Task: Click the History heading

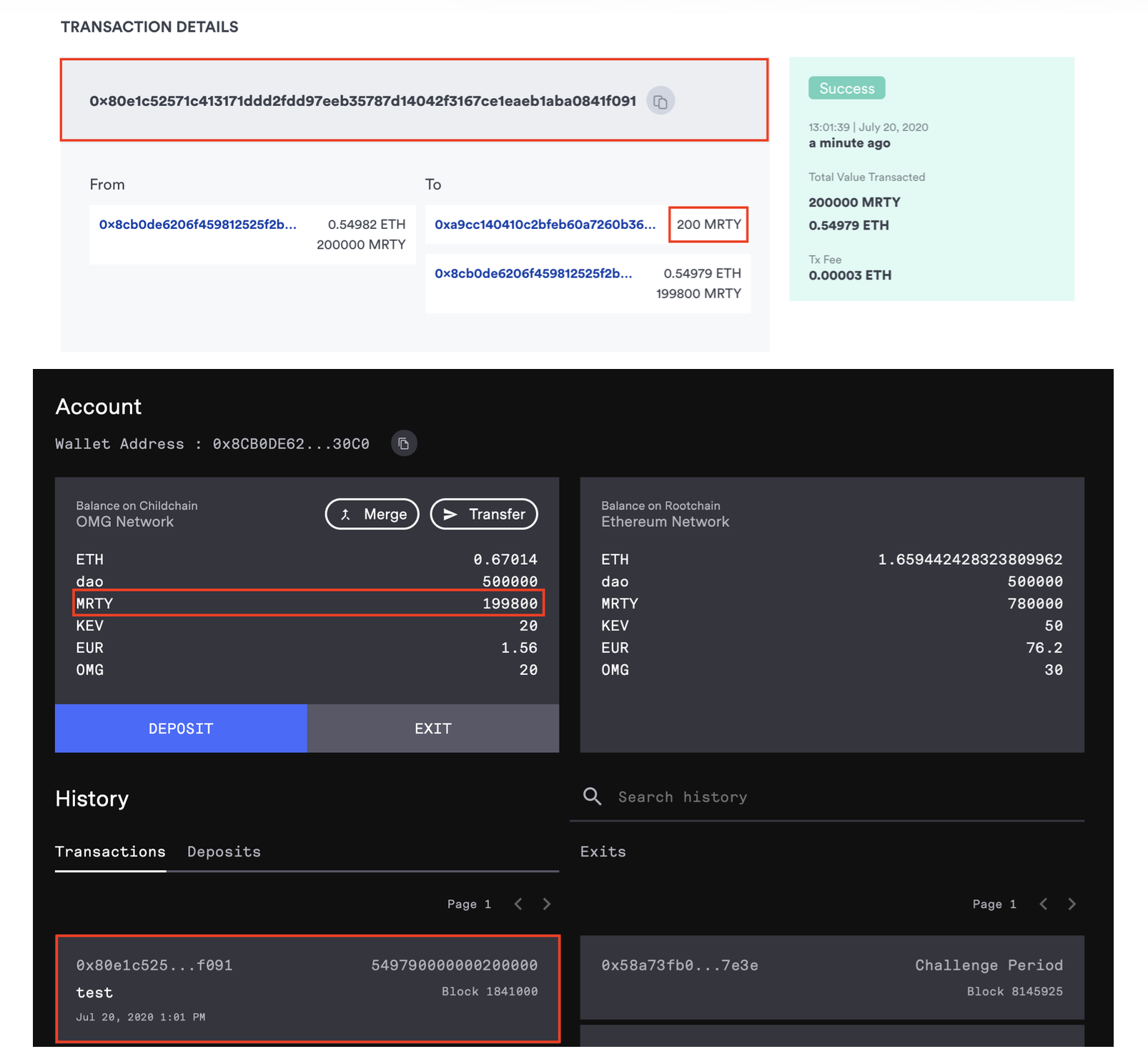Action: 92,798
